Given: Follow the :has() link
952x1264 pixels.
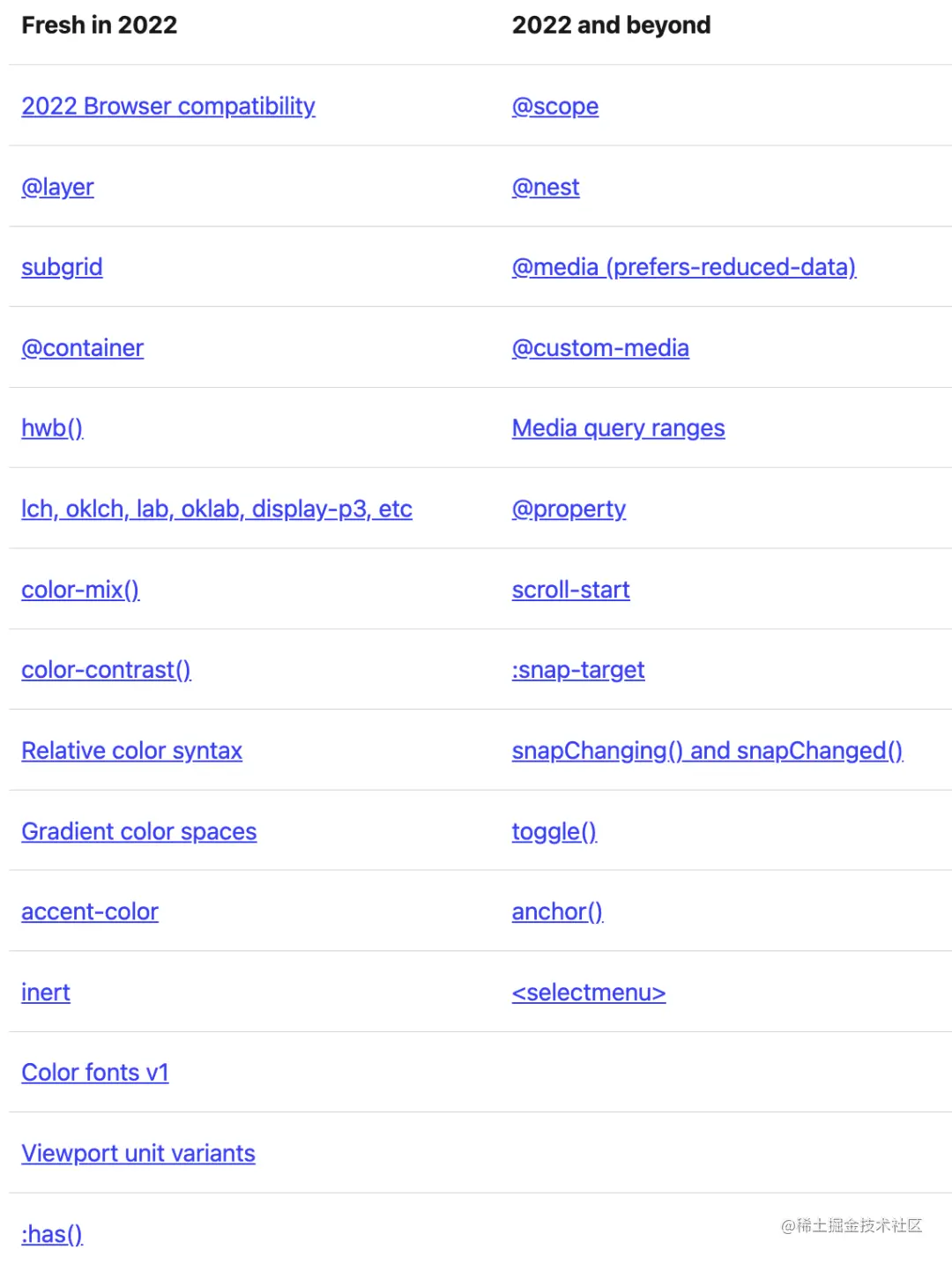Looking at the screenshot, I should click(52, 1234).
